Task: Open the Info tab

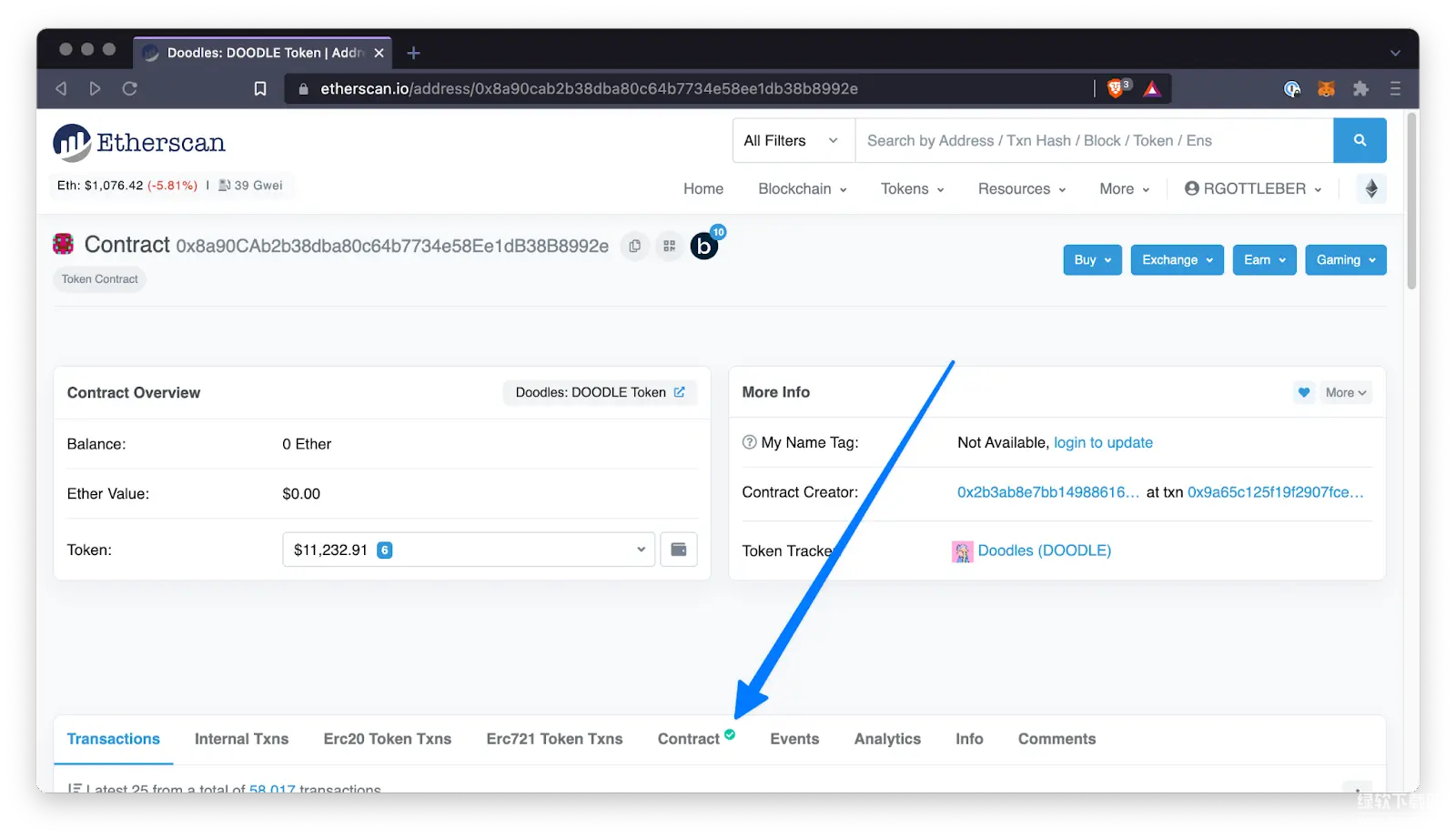Action: click(x=969, y=739)
